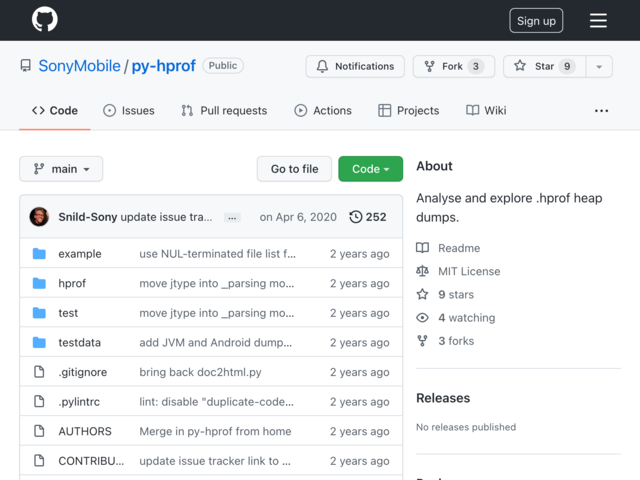The width and height of the screenshot is (640, 480).
Task: Open the py-hprof repository link
Action: 164,66
